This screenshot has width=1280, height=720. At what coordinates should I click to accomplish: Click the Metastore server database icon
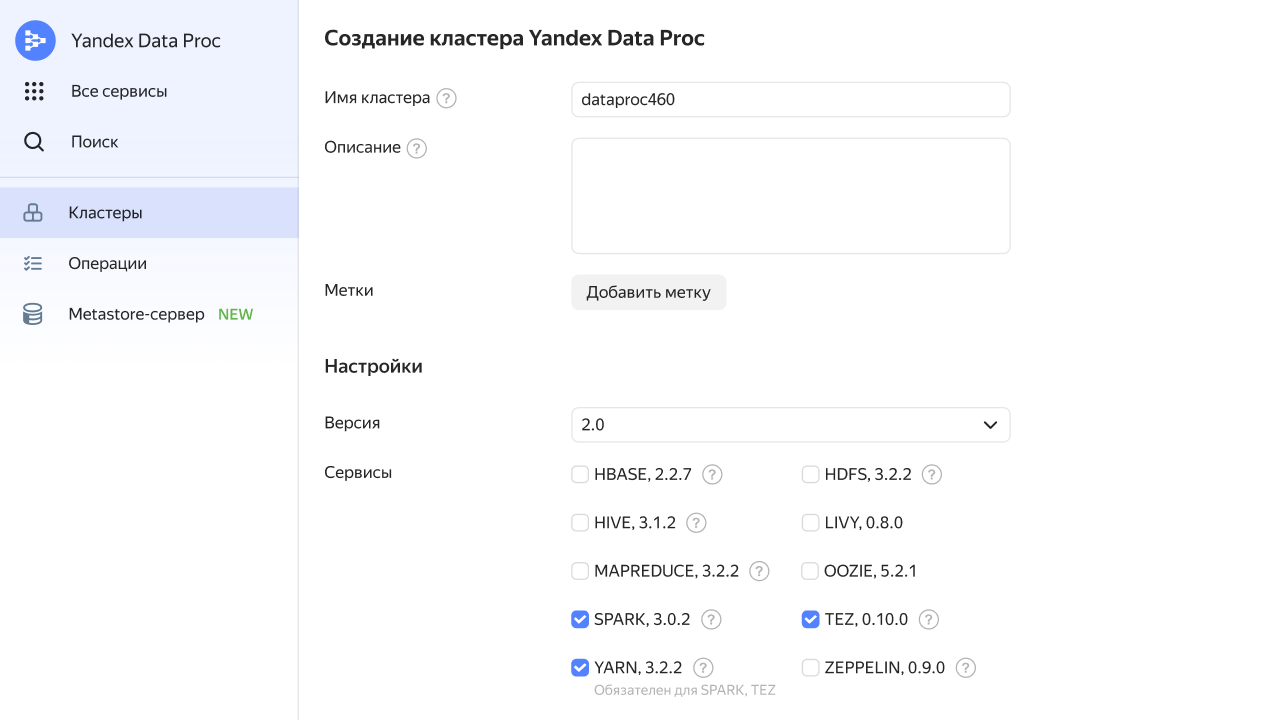tap(33, 315)
